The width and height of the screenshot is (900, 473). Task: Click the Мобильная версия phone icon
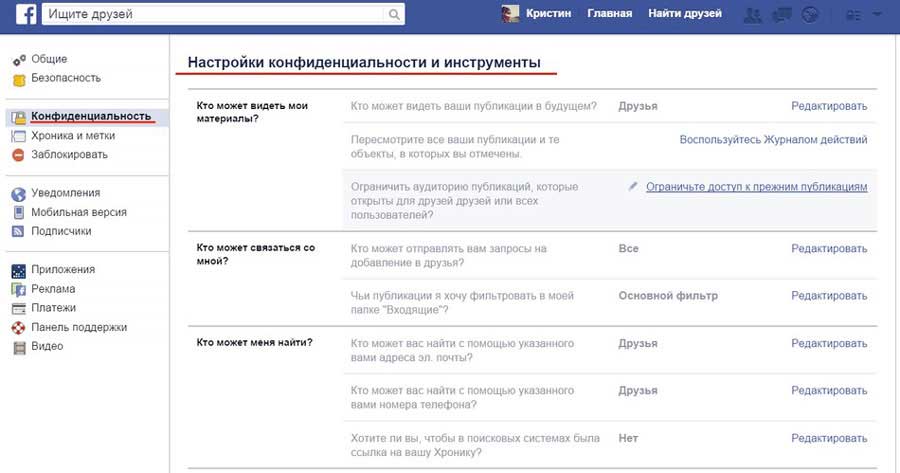19,213
